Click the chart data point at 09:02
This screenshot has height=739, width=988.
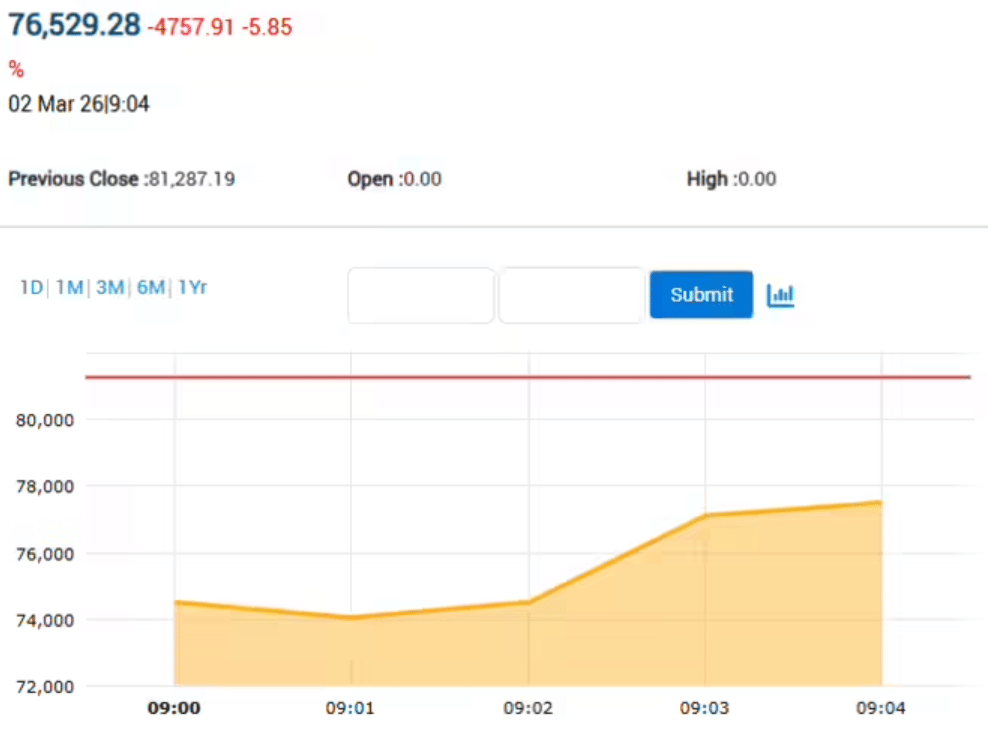529,602
